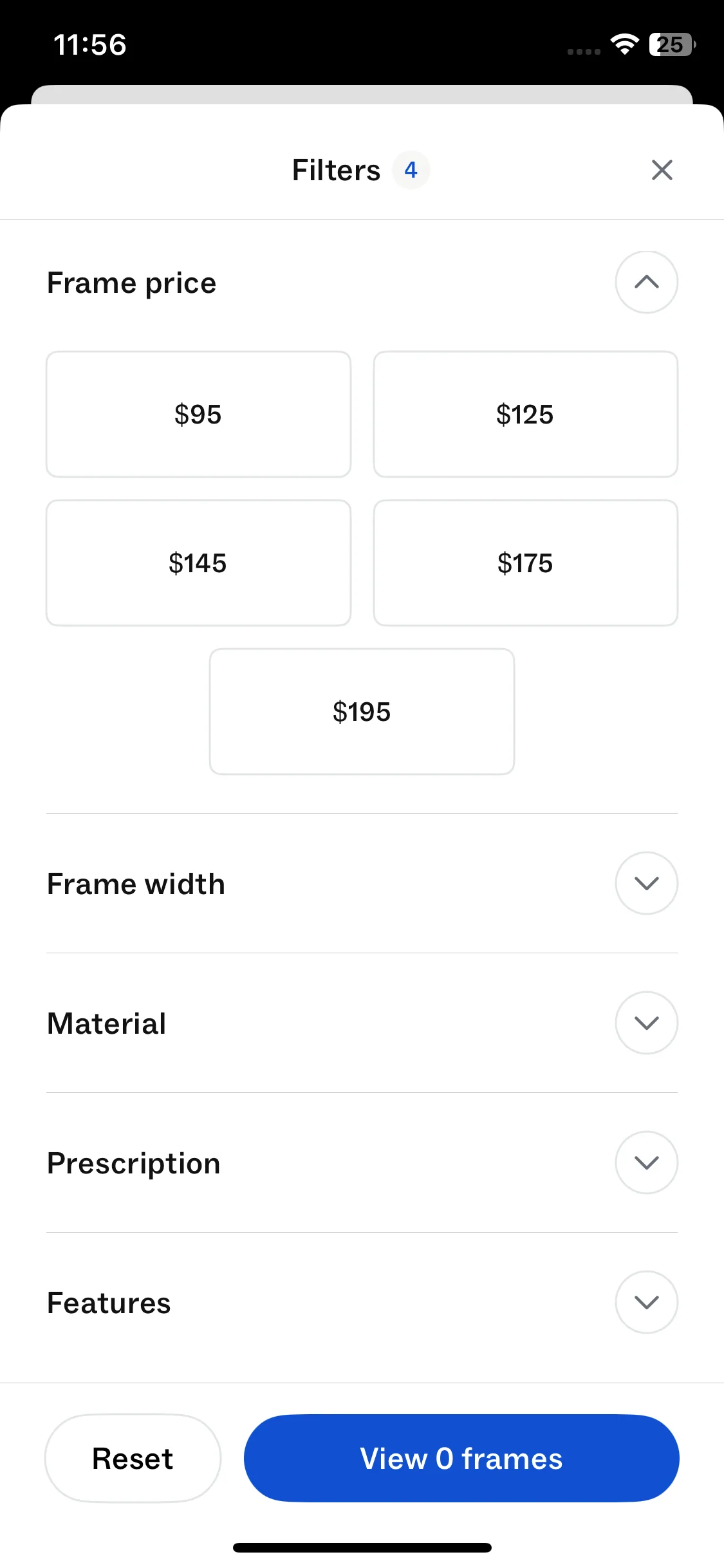The image size is (724, 1568).
Task: Collapse the Frame price section
Action: (646, 283)
